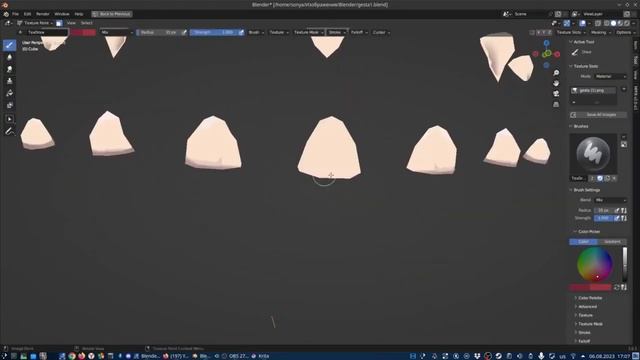Open the Render menu
The image size is (640, 360).
[42, 14]
